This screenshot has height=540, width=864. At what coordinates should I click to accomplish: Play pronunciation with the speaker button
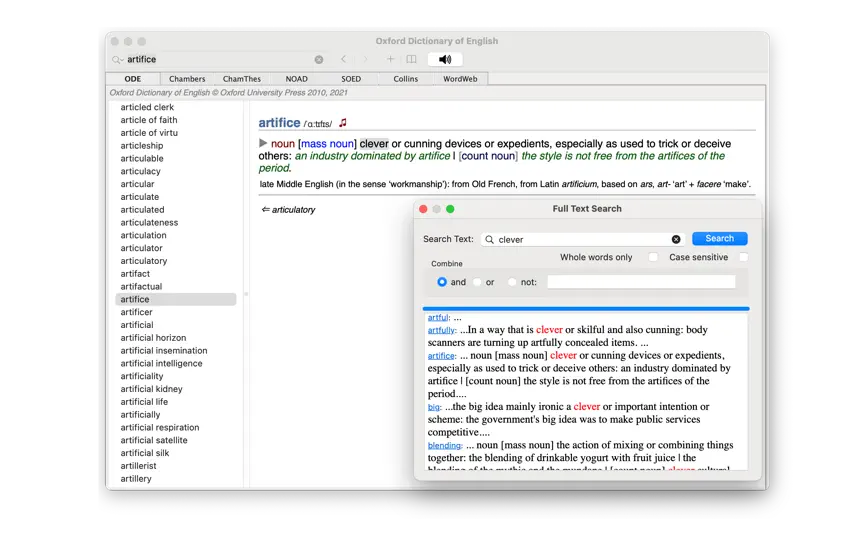point(445,59)
